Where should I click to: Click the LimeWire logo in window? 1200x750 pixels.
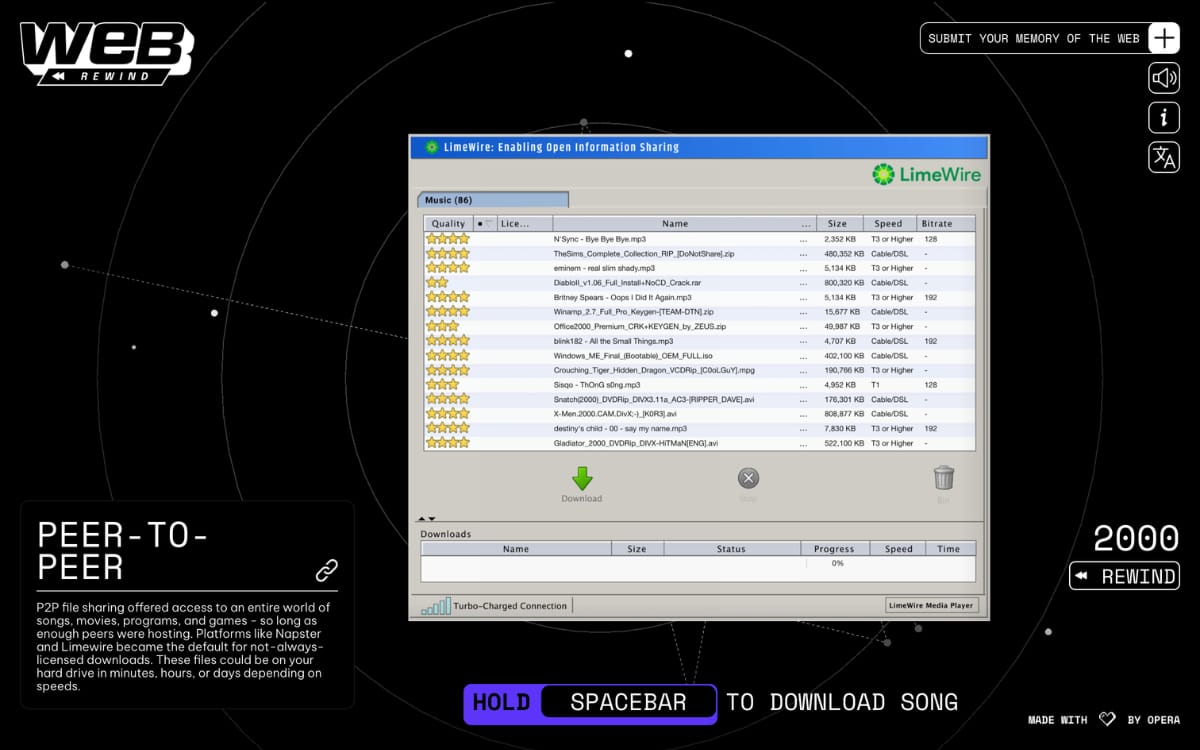click(x=927, y=175)
